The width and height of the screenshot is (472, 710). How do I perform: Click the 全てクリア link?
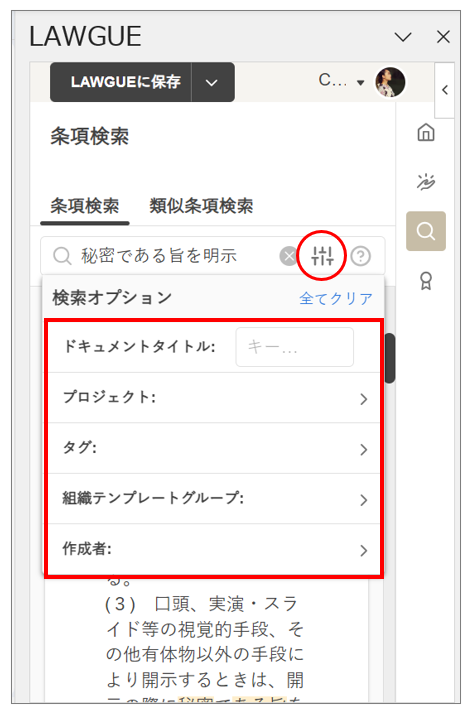336,298
